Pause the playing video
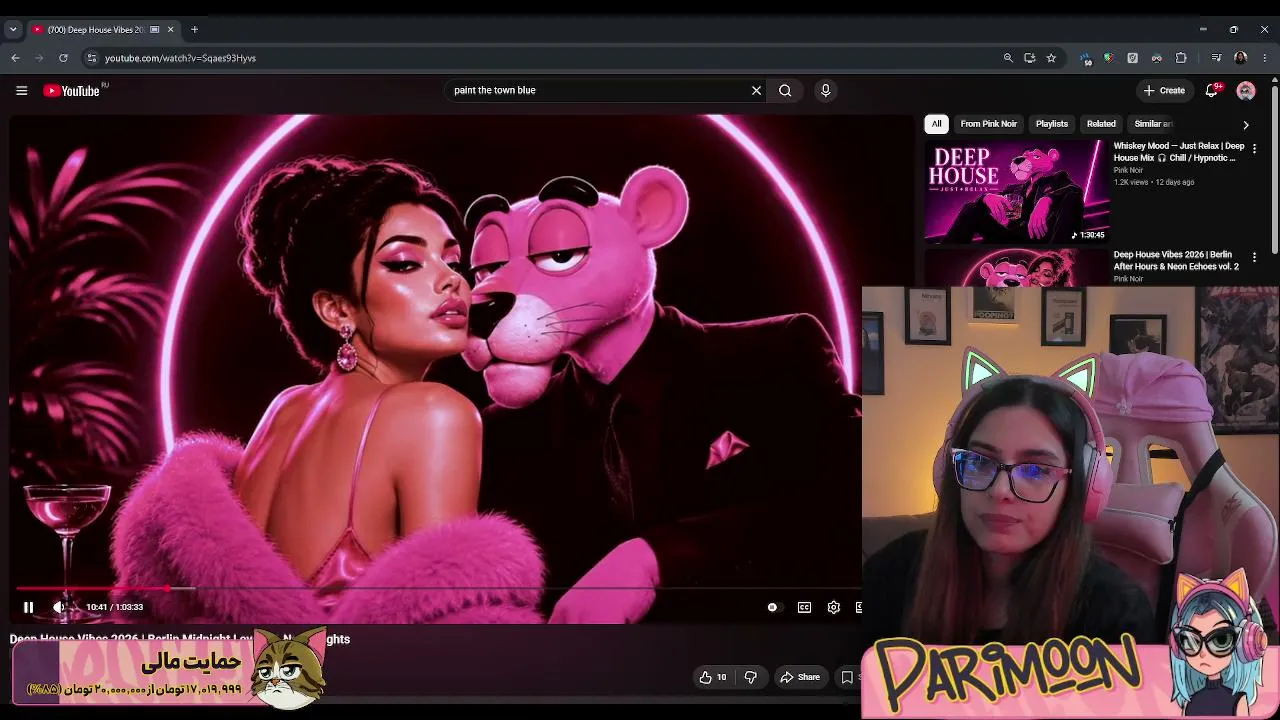The height and width of the screenshot is (720, 1280). [x=28, y=607]
